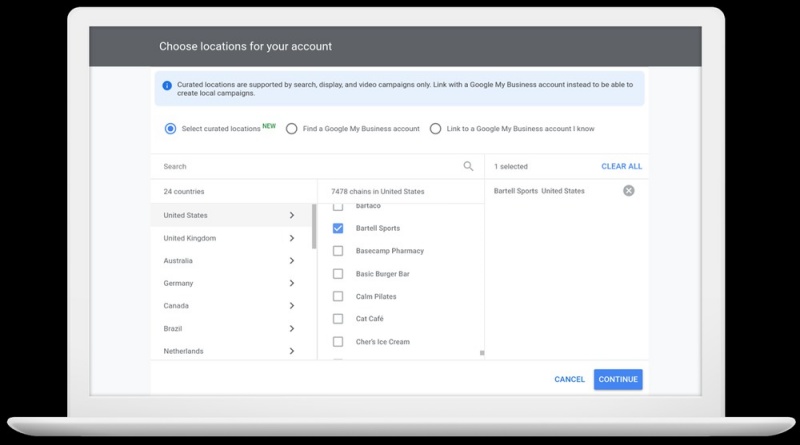Open the Brazil chains chevron

(x=292, y=328)
